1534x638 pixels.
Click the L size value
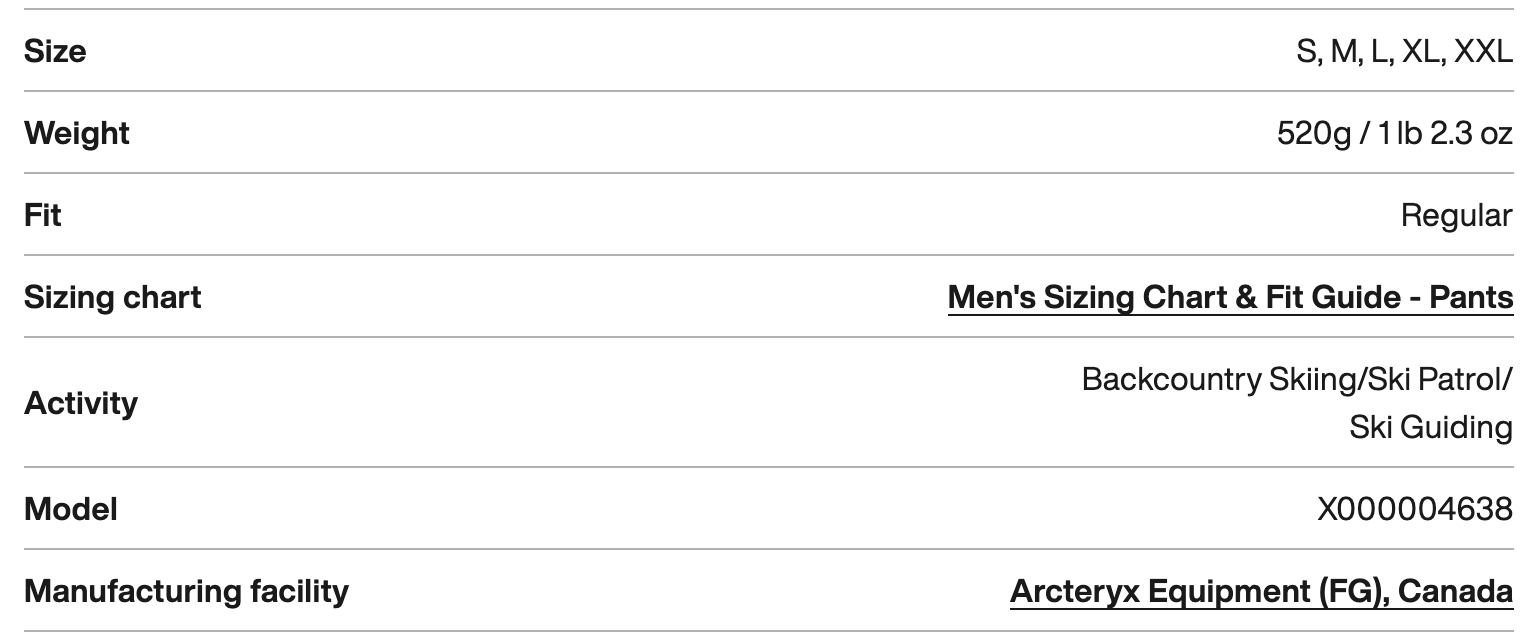pyautogui.click(x=1379, y=51)
